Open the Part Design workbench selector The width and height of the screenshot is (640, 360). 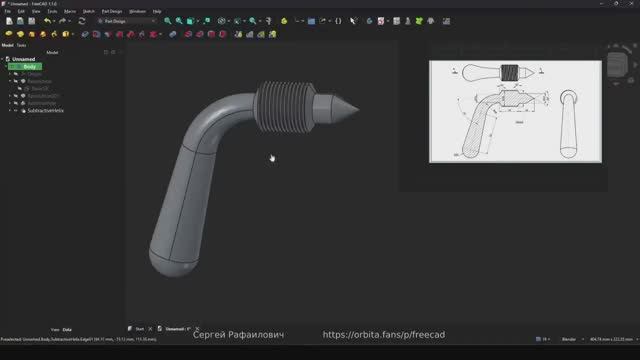(127, 21)
